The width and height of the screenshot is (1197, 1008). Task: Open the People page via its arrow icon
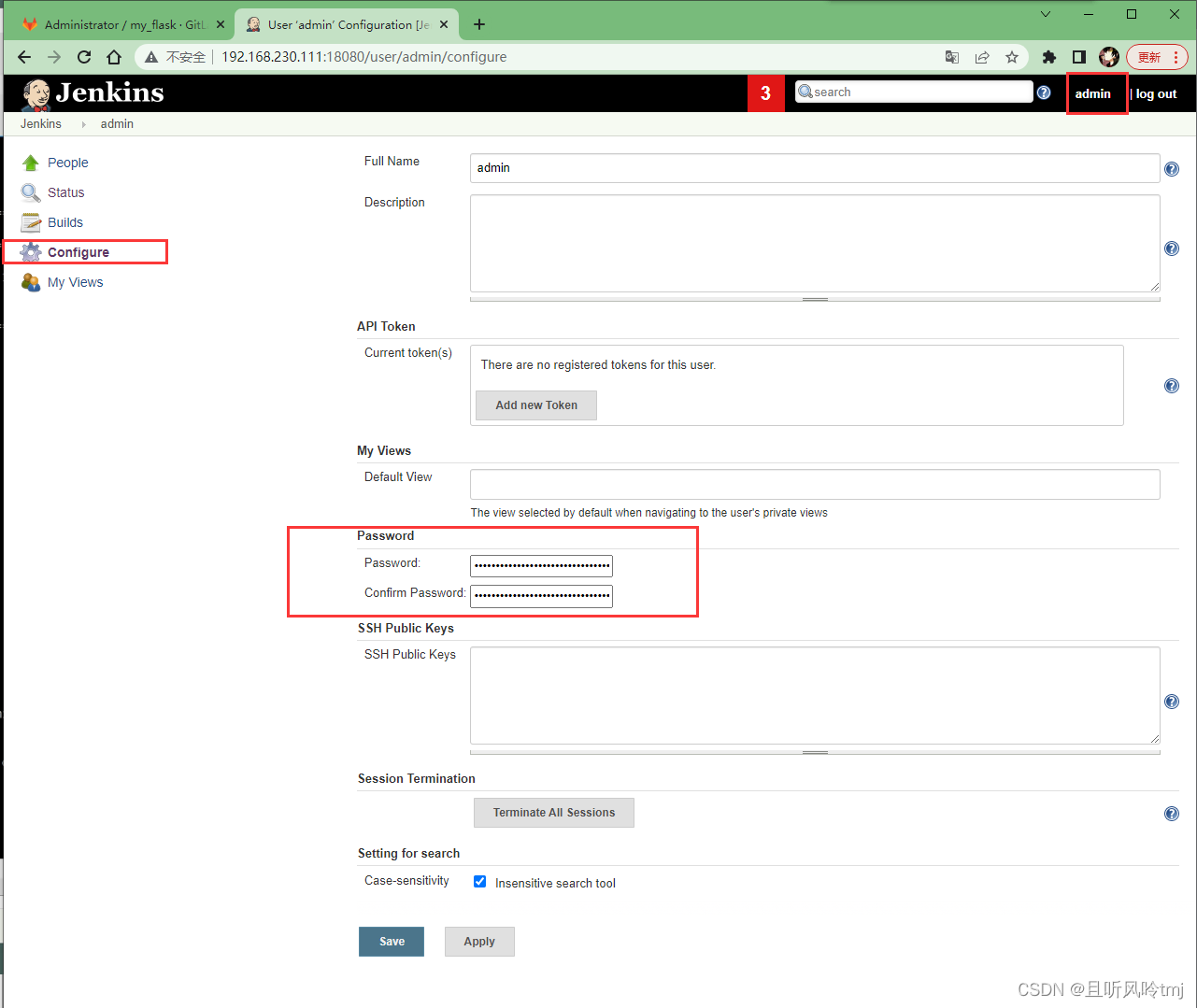pos(31,163)
